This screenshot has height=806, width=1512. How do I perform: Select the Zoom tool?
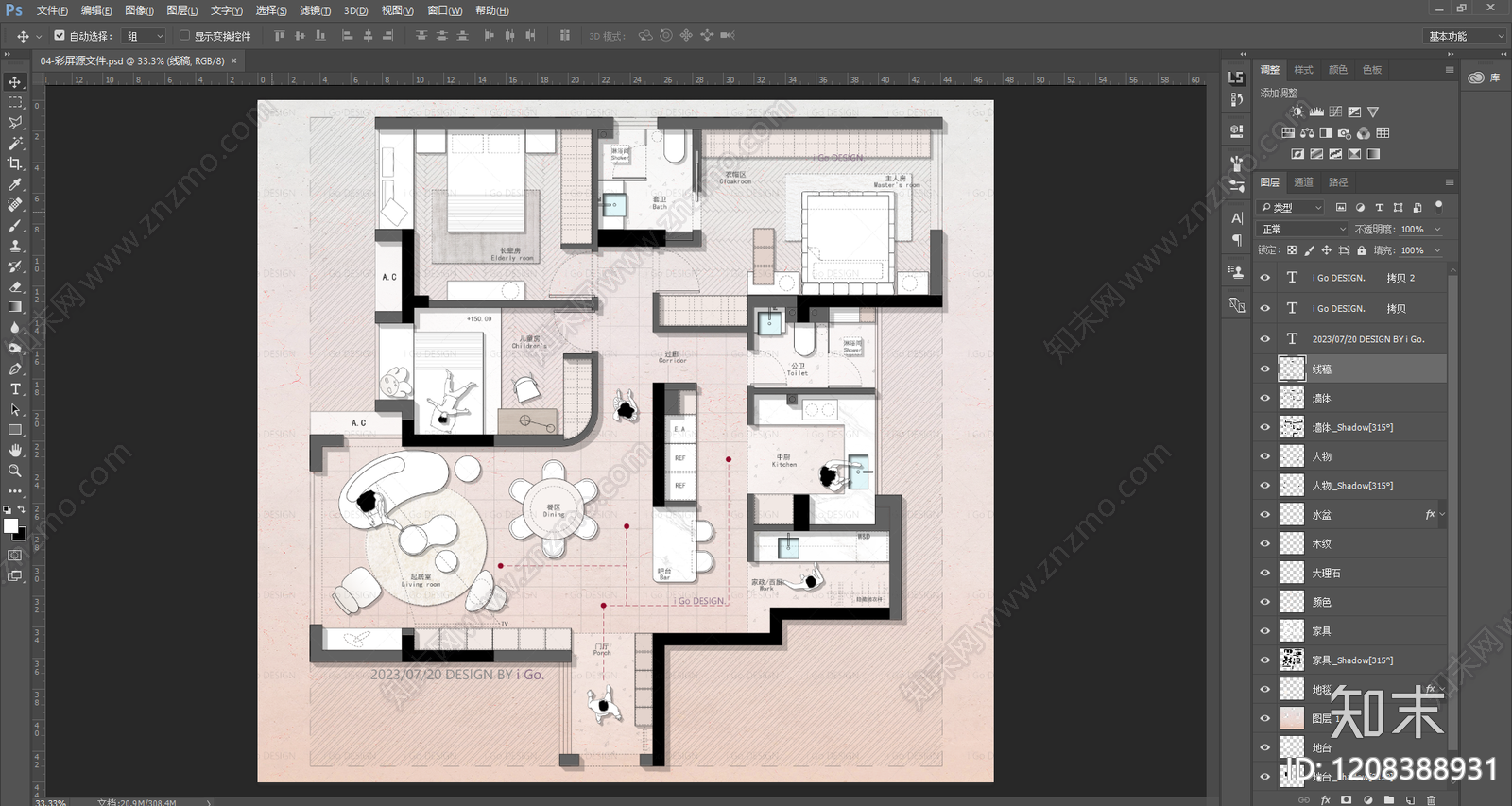coord(15,471)
